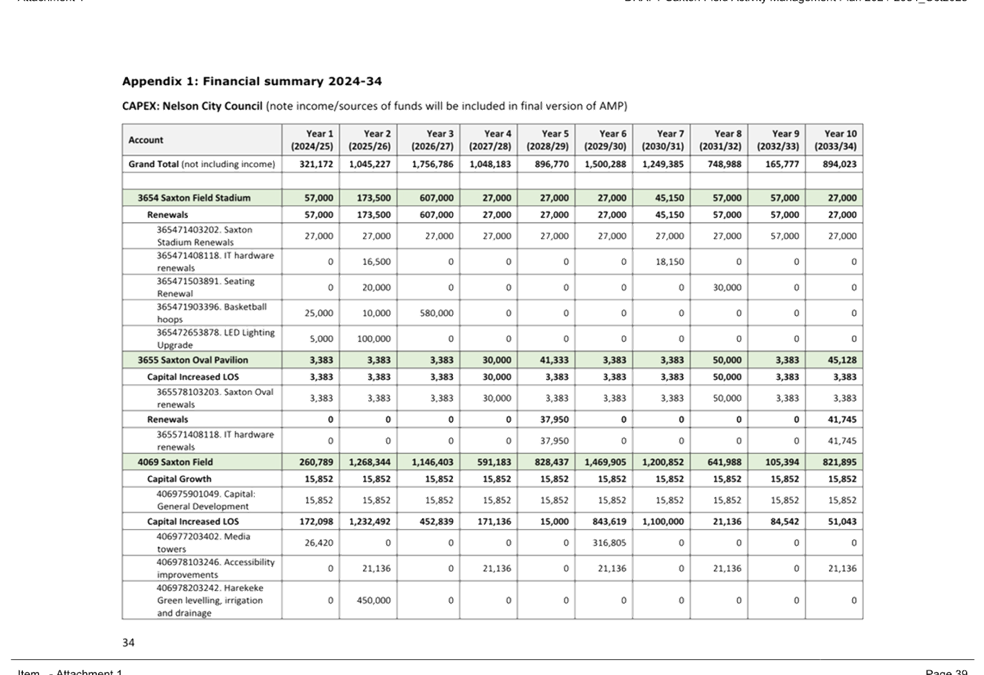Screen dimensions: 984x675
Task: Select the '4069 Saxton Field' row label
Action: [x=175, y=462]
